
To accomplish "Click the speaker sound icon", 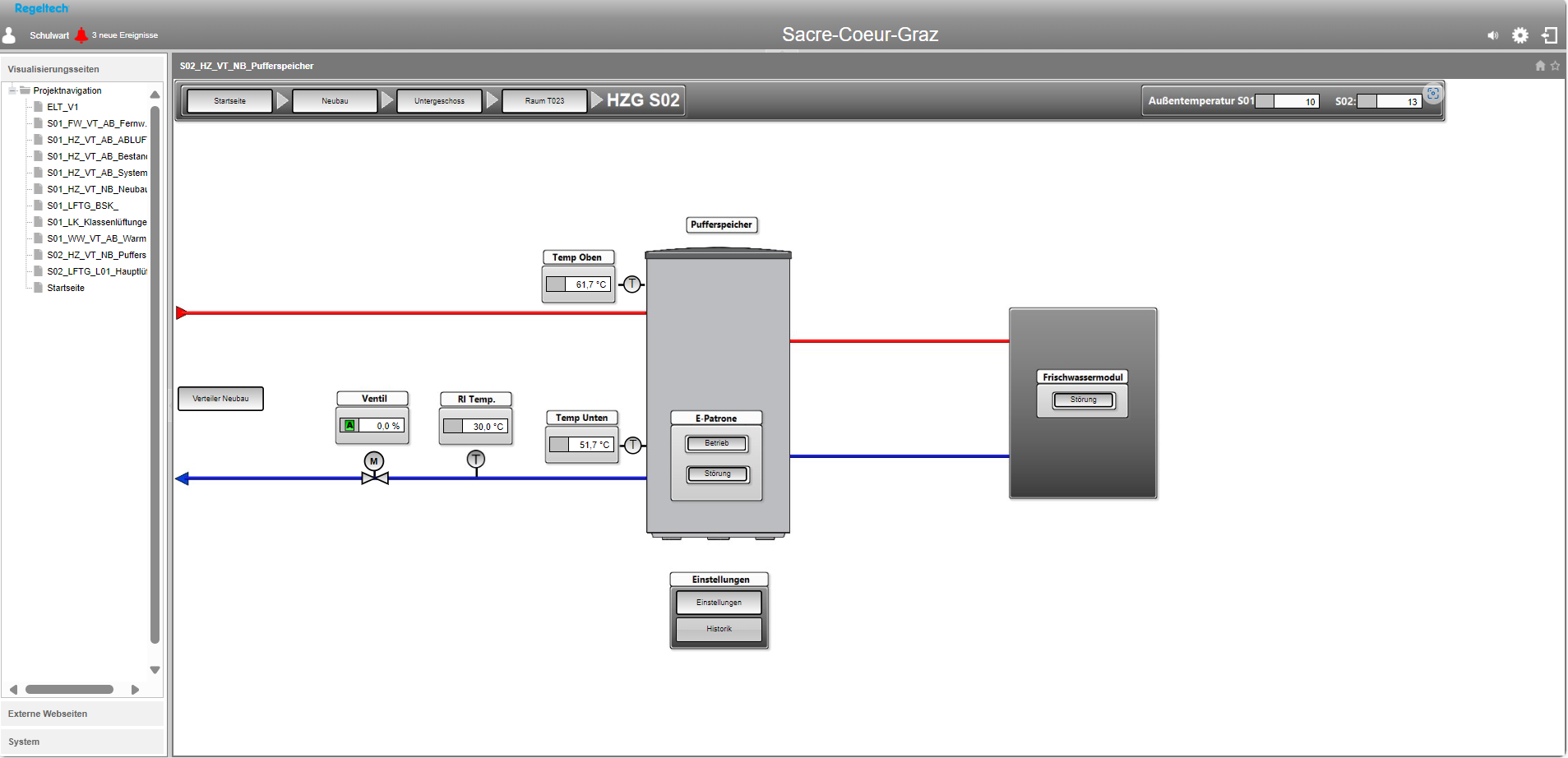I will coord(1492,35).
